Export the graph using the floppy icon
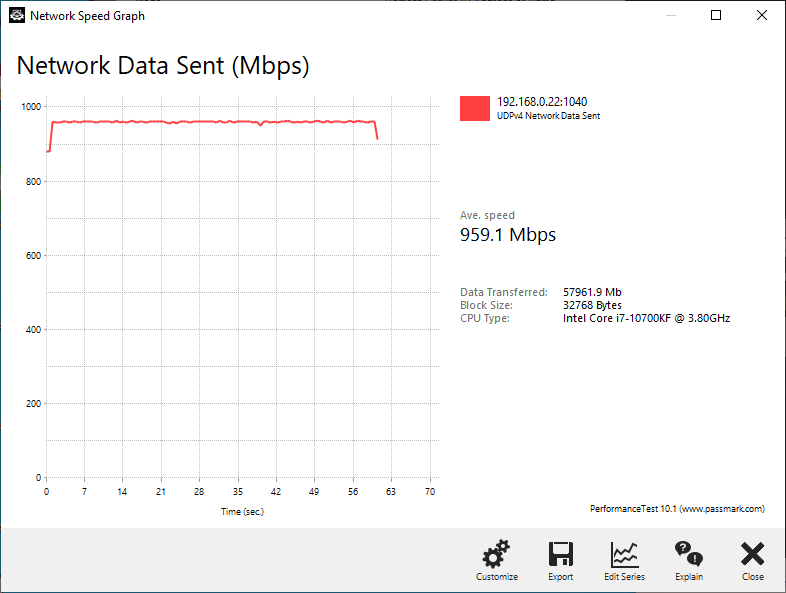The height and width of the screenshot is (593, 786). pos(560,558)
